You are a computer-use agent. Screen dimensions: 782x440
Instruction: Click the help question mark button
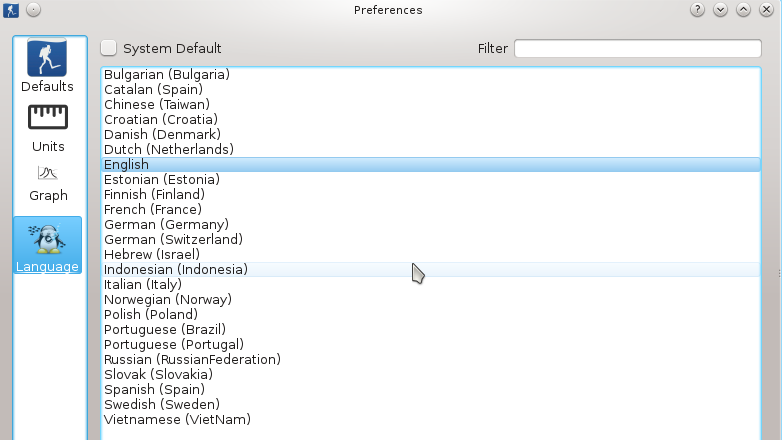point(696,10)
